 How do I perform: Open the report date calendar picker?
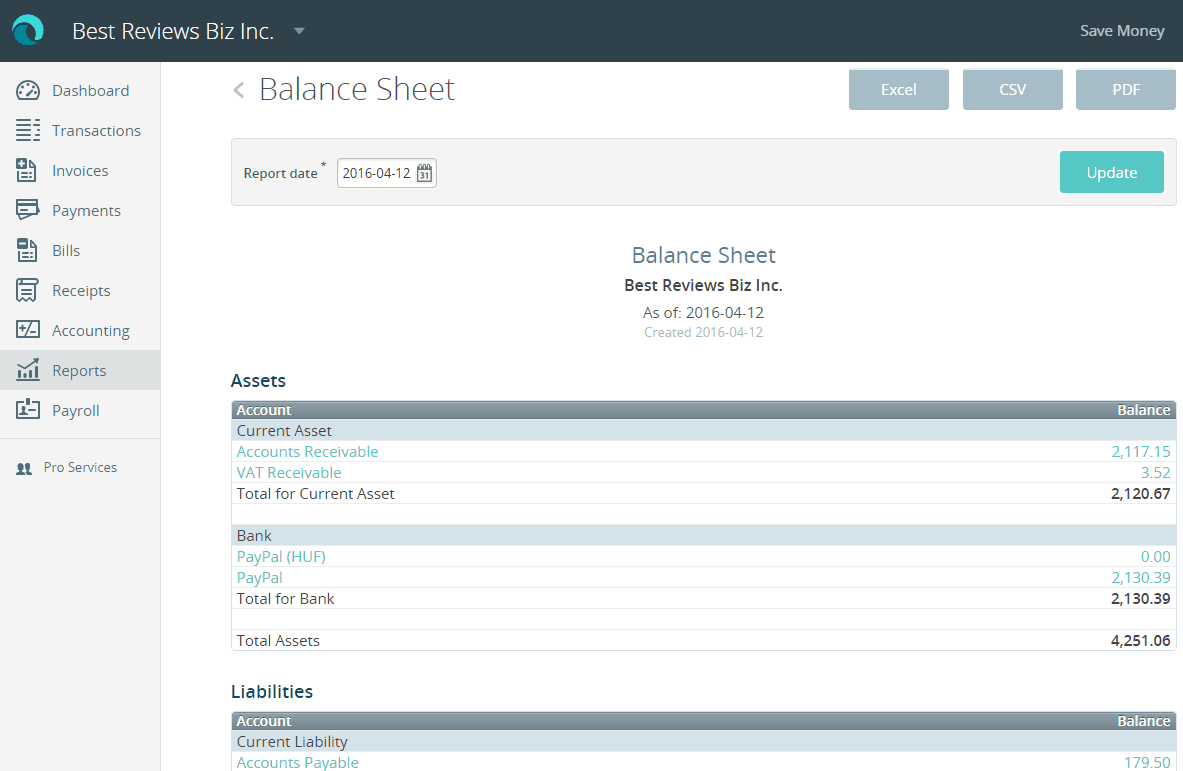[425, 172]
